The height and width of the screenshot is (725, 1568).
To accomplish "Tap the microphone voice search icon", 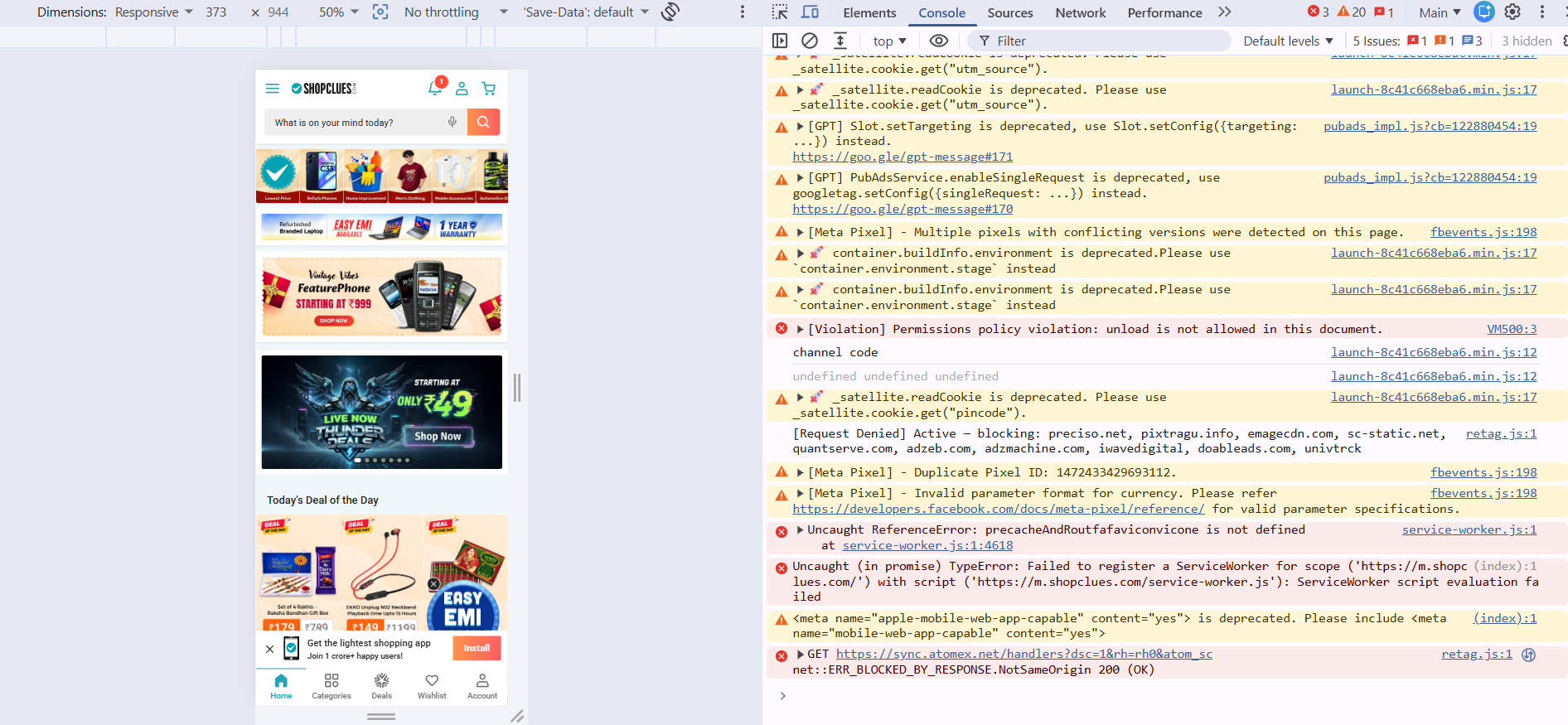I will point(452,122).
